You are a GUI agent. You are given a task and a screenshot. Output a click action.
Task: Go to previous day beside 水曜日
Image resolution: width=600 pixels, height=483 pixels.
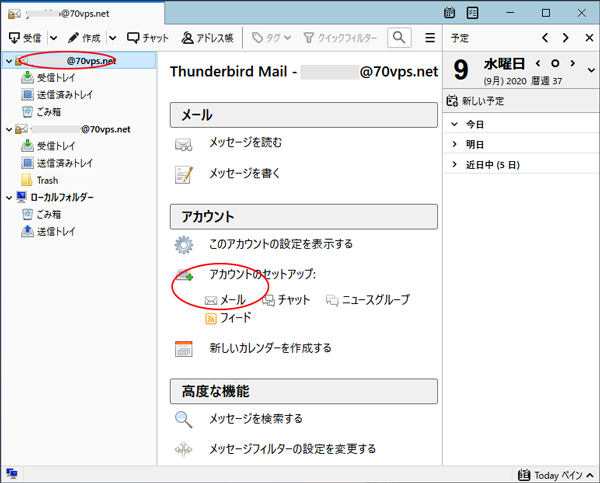pyautogui.click(x=538, y=63)
